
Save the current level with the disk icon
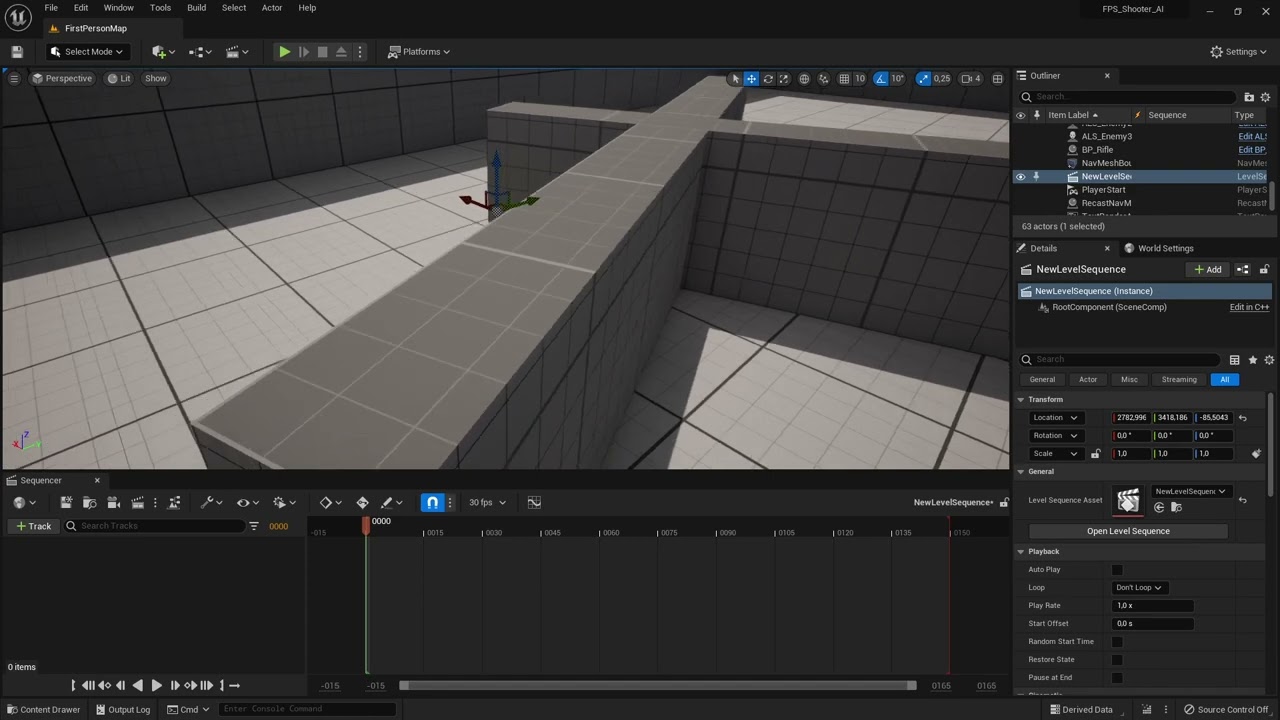click(x=17, y=51)
